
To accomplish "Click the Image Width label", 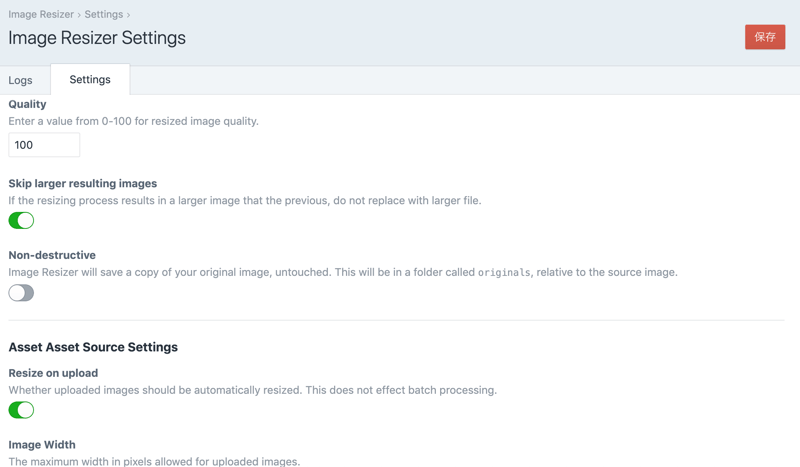I will [42, 444].
